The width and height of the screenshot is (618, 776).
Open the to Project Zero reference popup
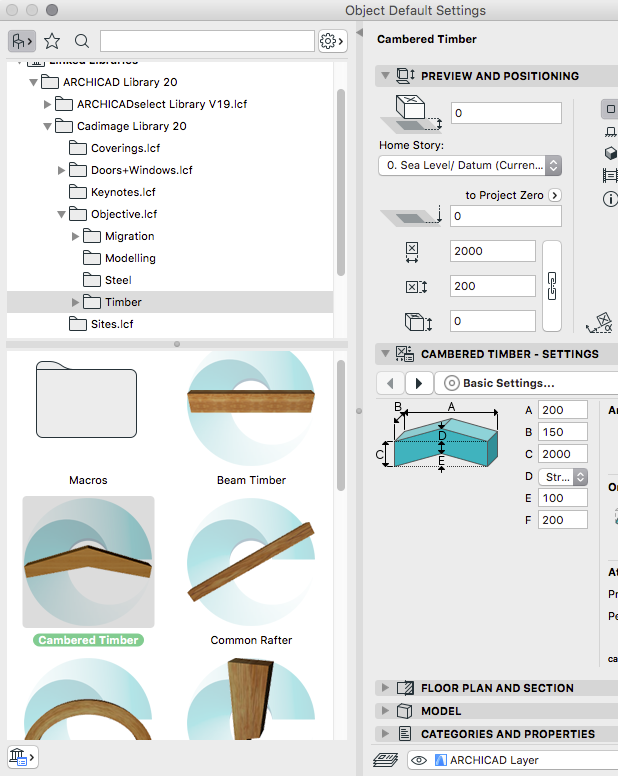pos(555,195)
